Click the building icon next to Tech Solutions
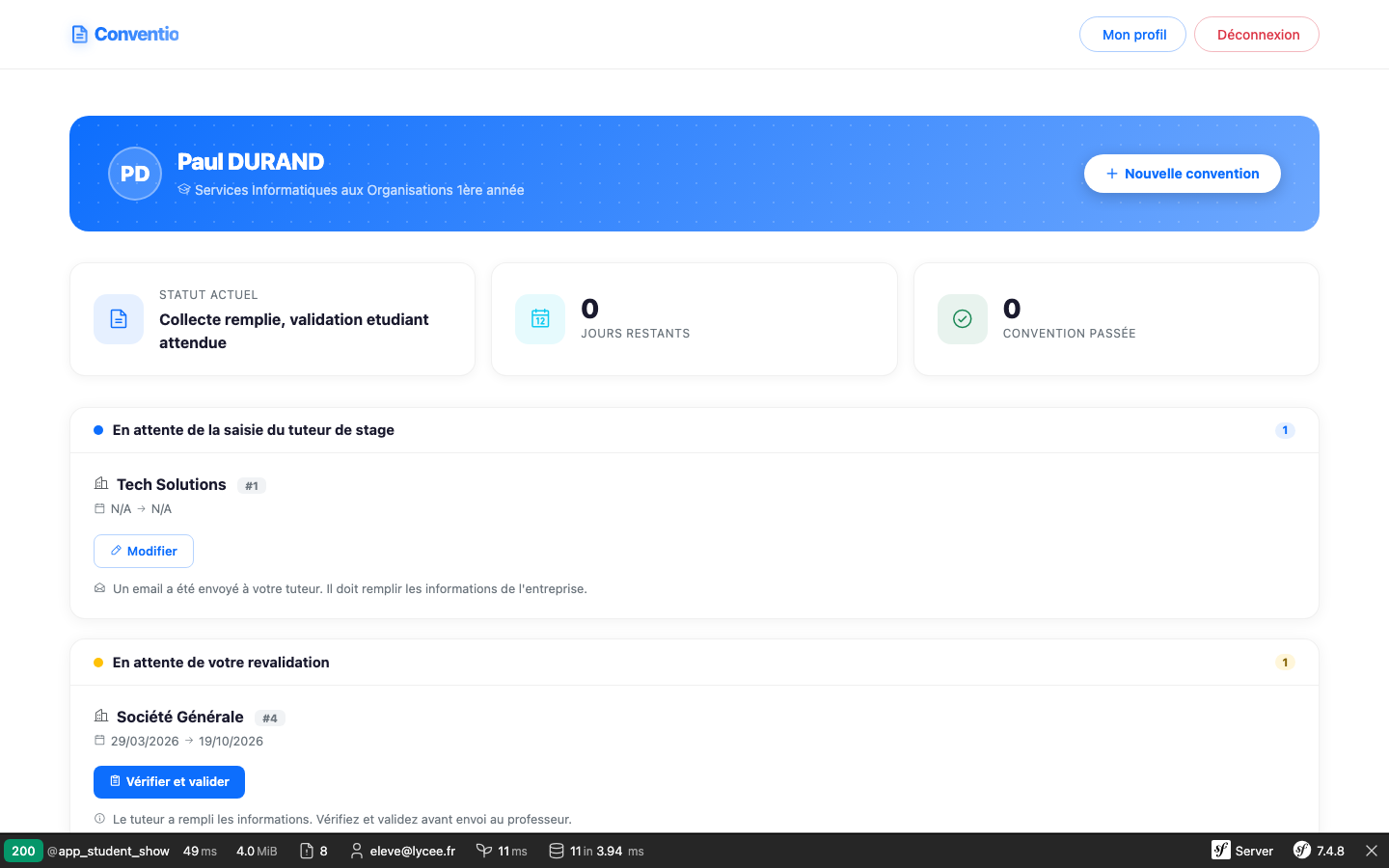Viewport: 1389px width, 868px height. [101, 483]
